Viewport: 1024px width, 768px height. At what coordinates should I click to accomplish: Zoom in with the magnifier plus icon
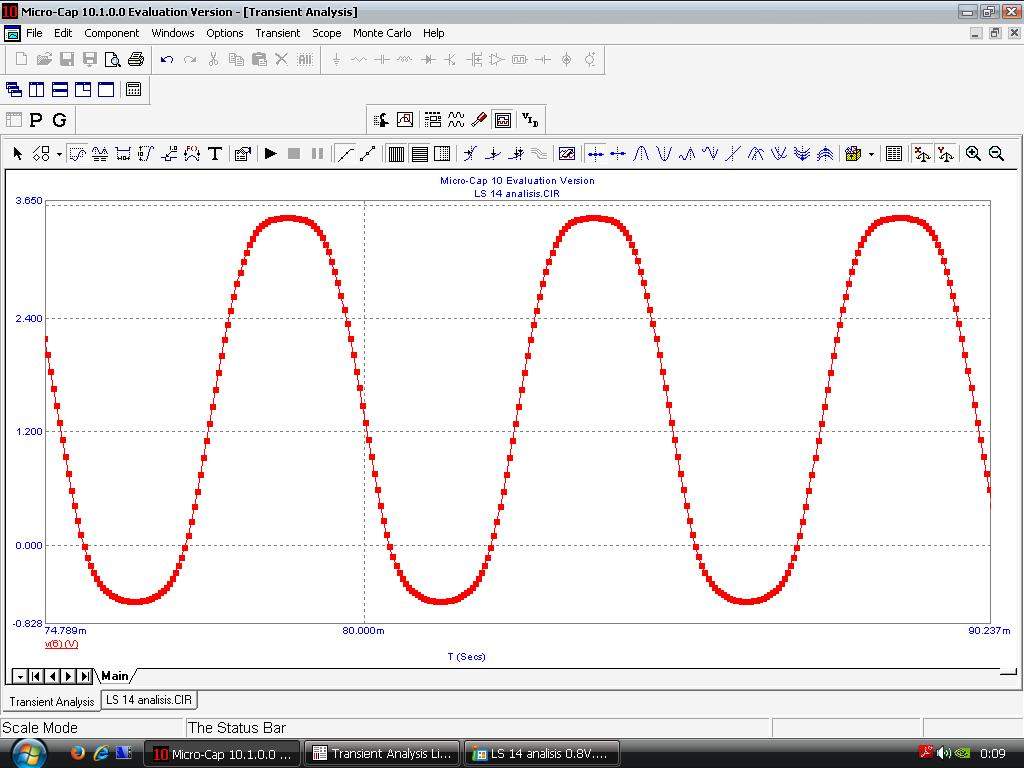pyautogui.click(x=973, y=153)
